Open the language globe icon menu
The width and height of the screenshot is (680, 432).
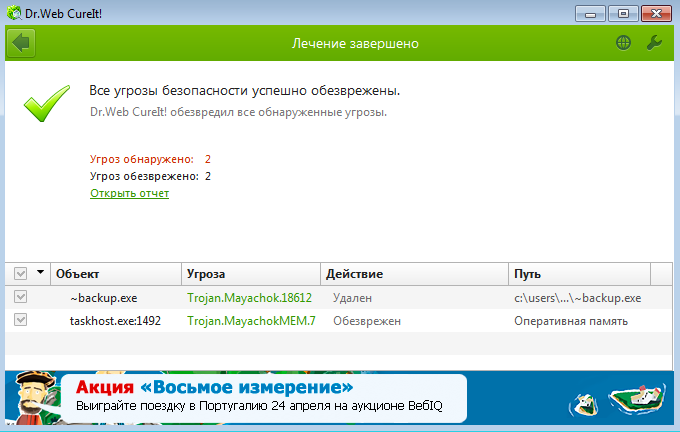pyautogui.click(x=623, y=43)
